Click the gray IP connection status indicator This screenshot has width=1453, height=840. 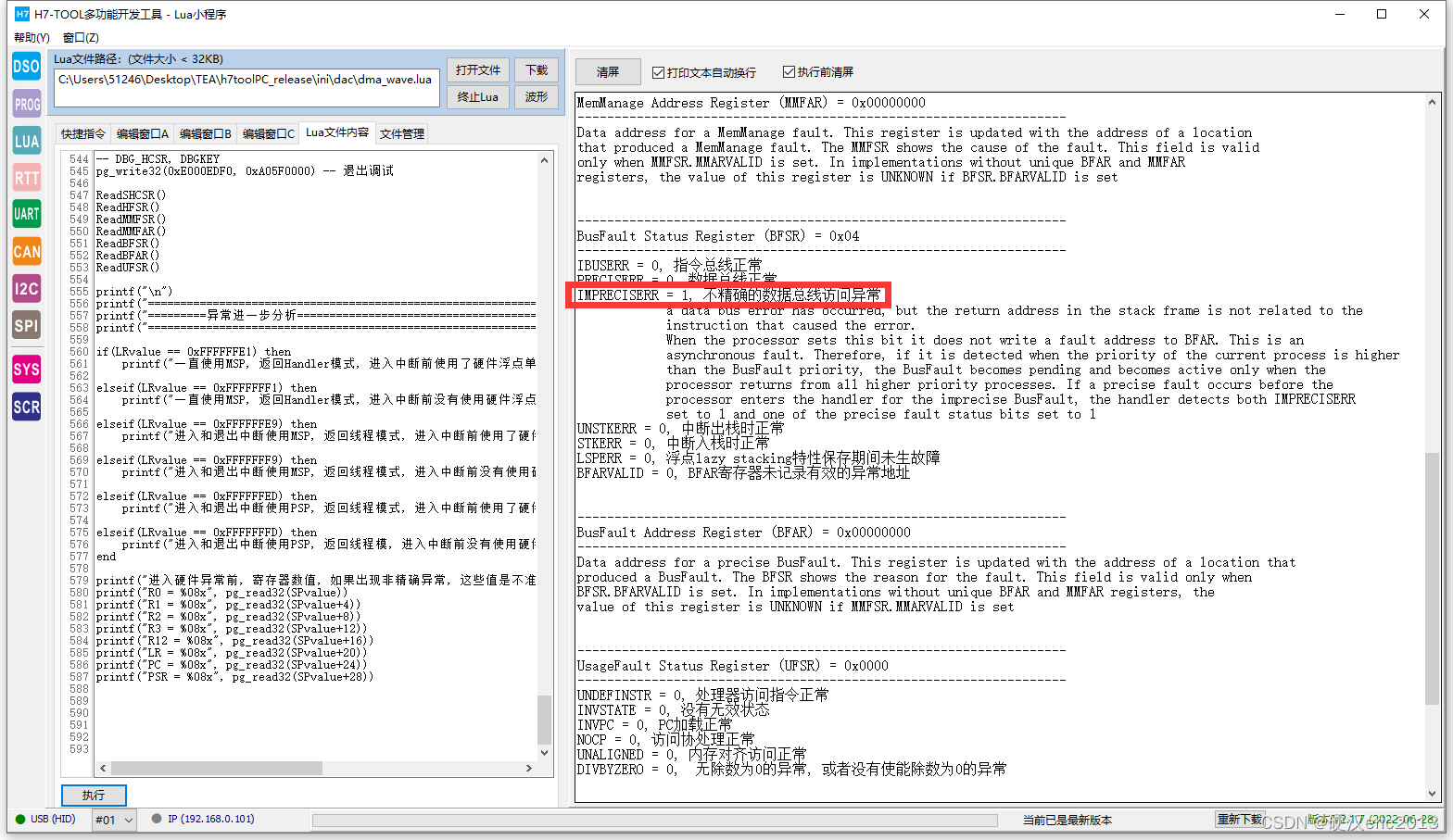point(157,819)
